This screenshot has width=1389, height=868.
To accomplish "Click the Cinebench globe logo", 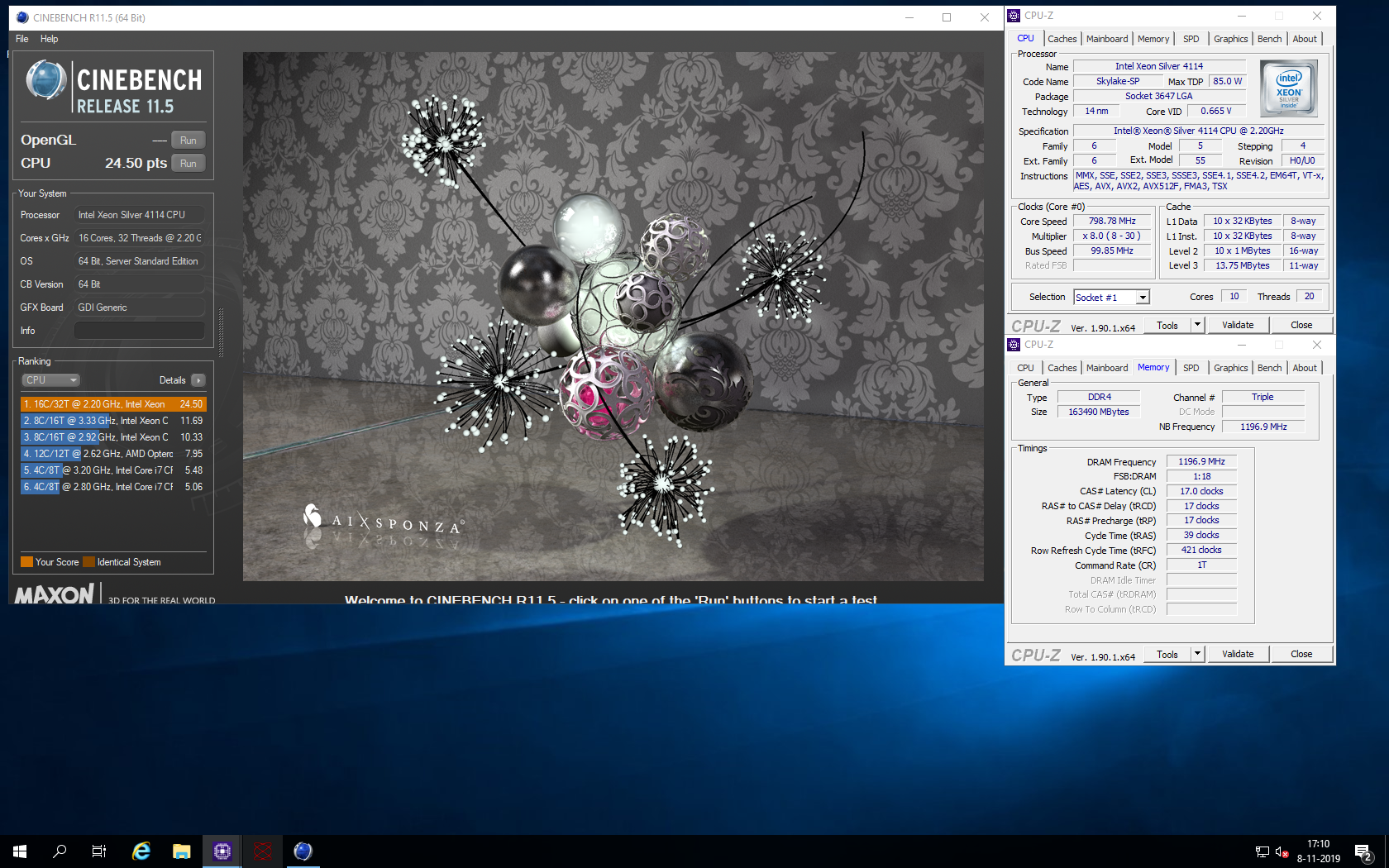I will [46, 80].
